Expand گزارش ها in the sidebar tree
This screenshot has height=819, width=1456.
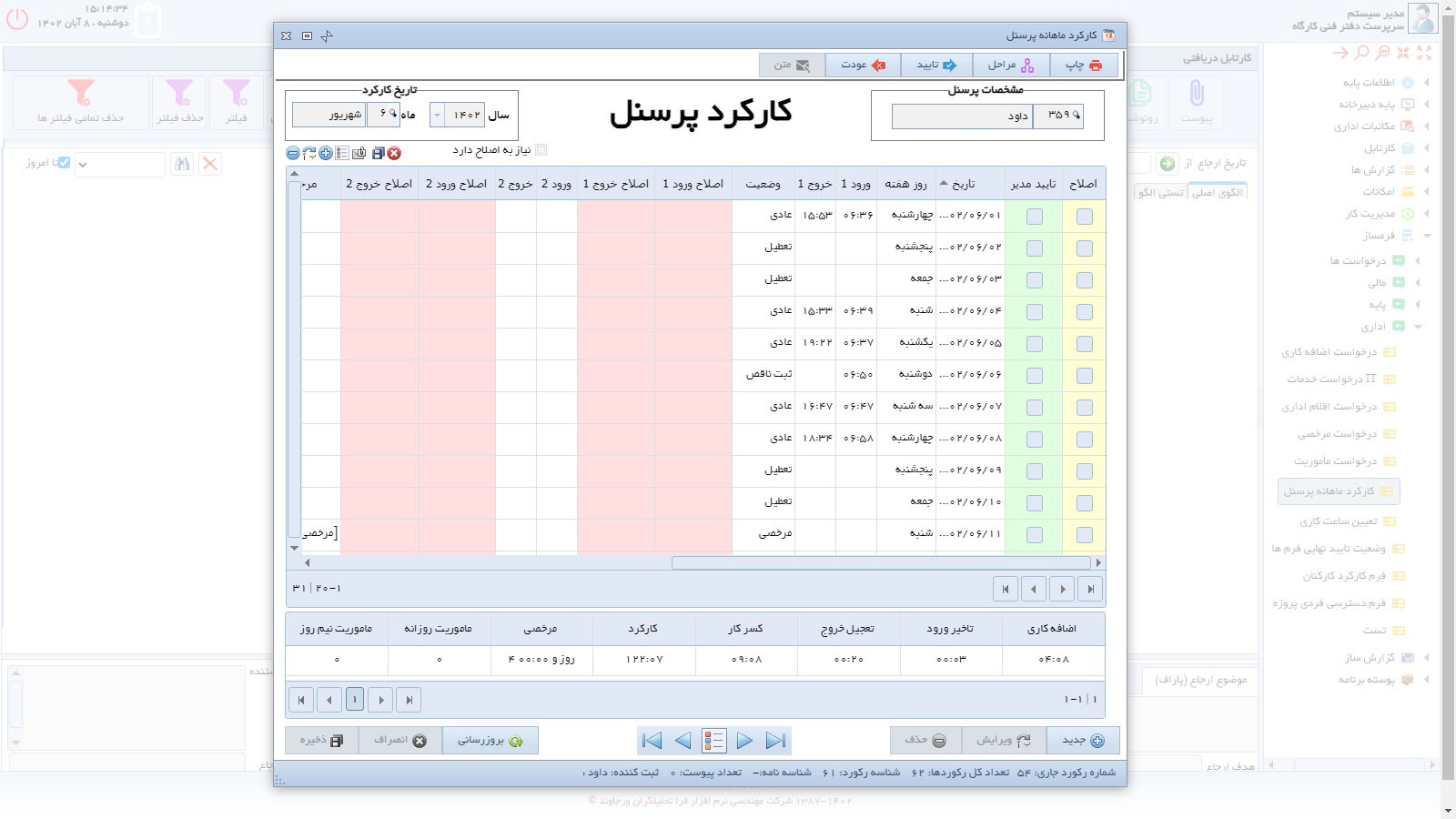[x=1426, y=169]
